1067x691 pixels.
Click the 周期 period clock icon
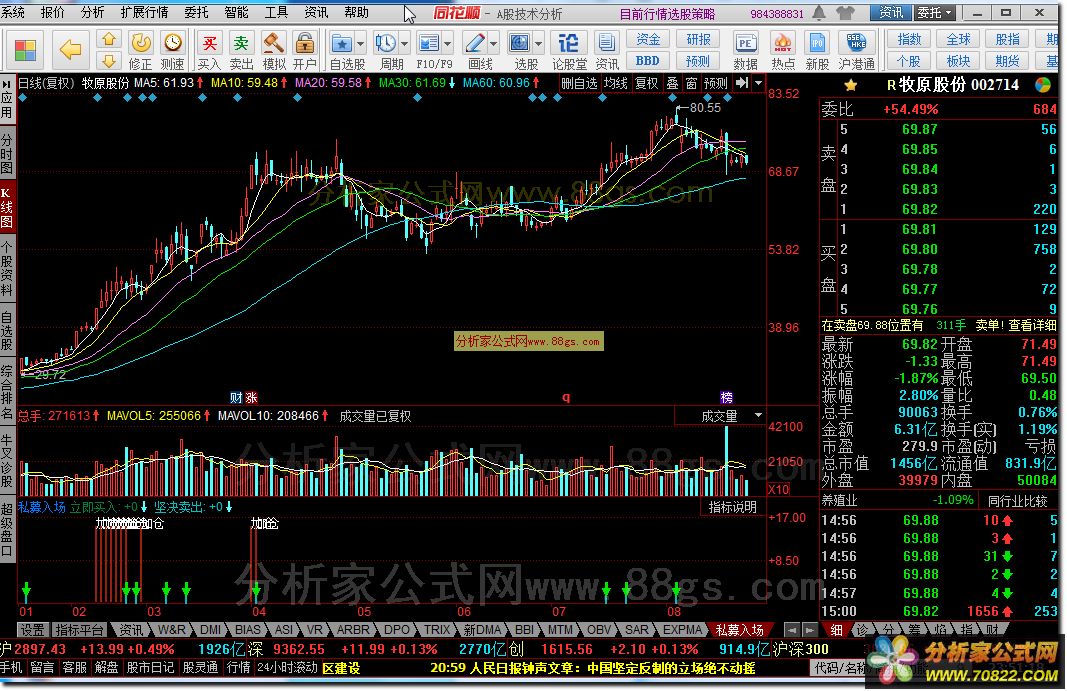pos(385,44)
